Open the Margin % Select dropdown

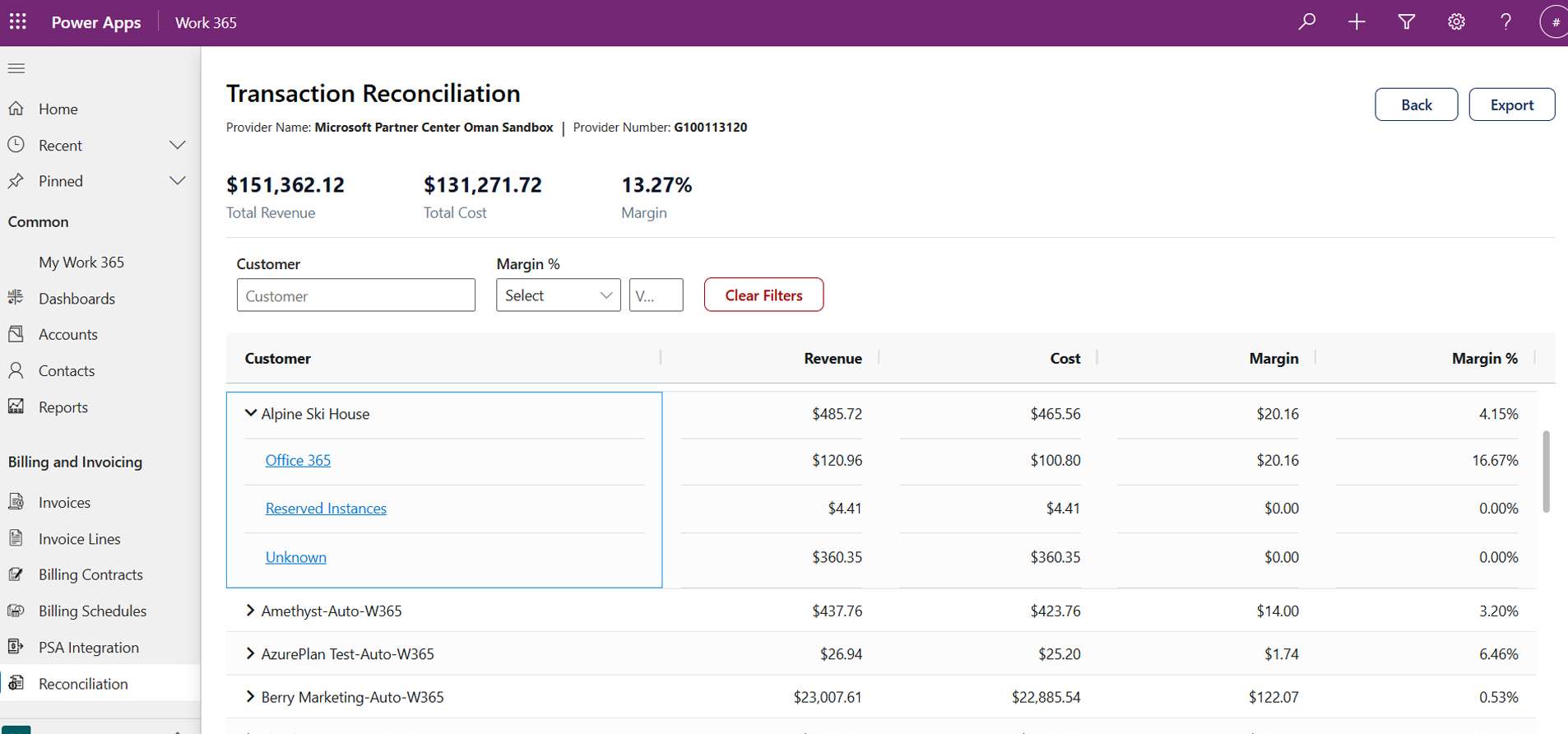click(558, 295)
